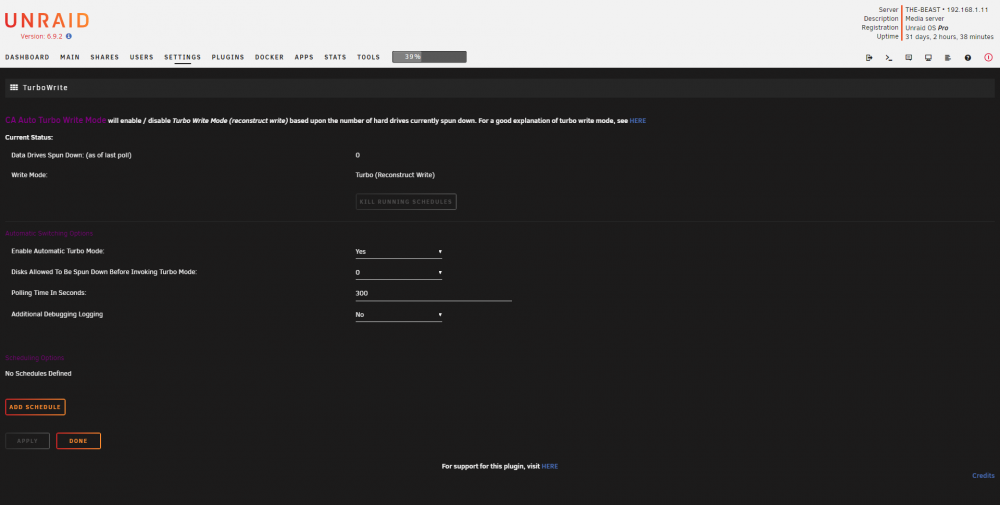Click the 'Data Drives Spun Down' label

click(x=71, y=156)
